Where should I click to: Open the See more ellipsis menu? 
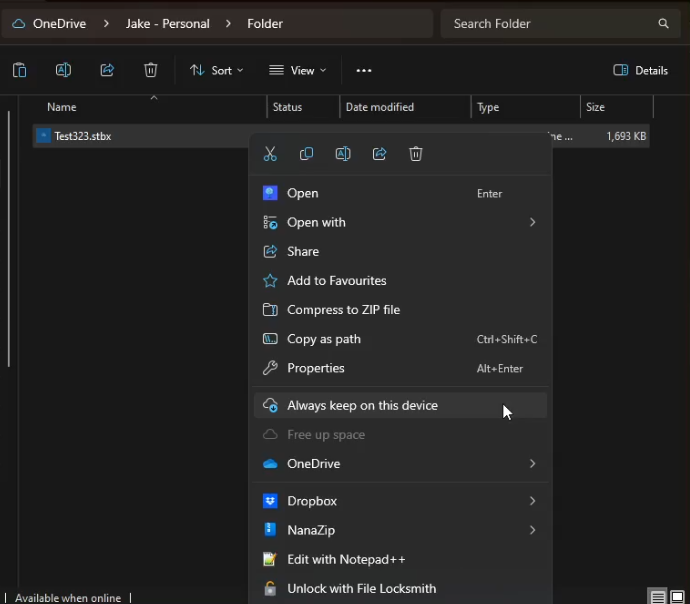pos(363,70)
